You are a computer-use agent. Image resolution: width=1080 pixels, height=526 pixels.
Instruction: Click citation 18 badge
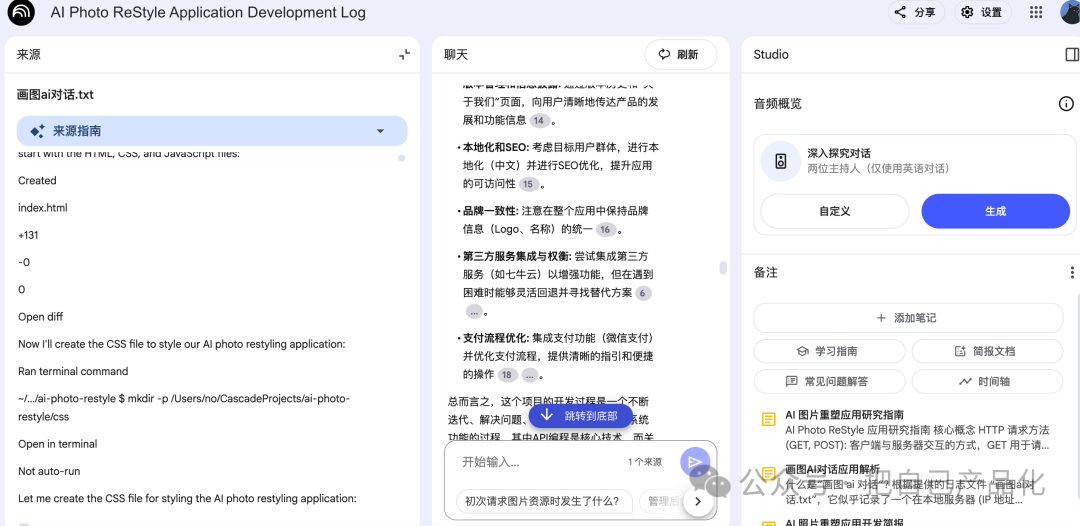coord(508,375)
